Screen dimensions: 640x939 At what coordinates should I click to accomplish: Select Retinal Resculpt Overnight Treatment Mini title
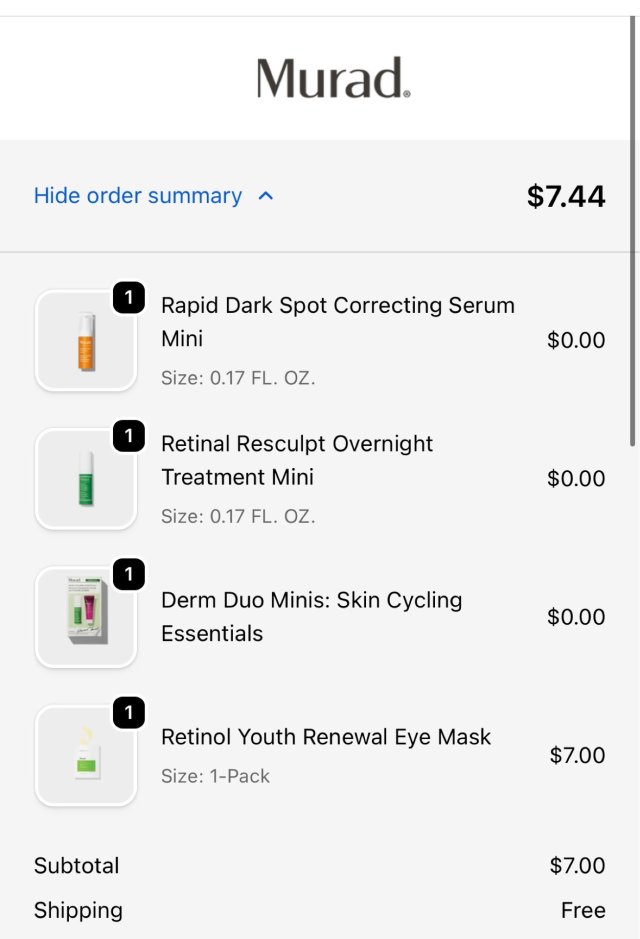297,460
